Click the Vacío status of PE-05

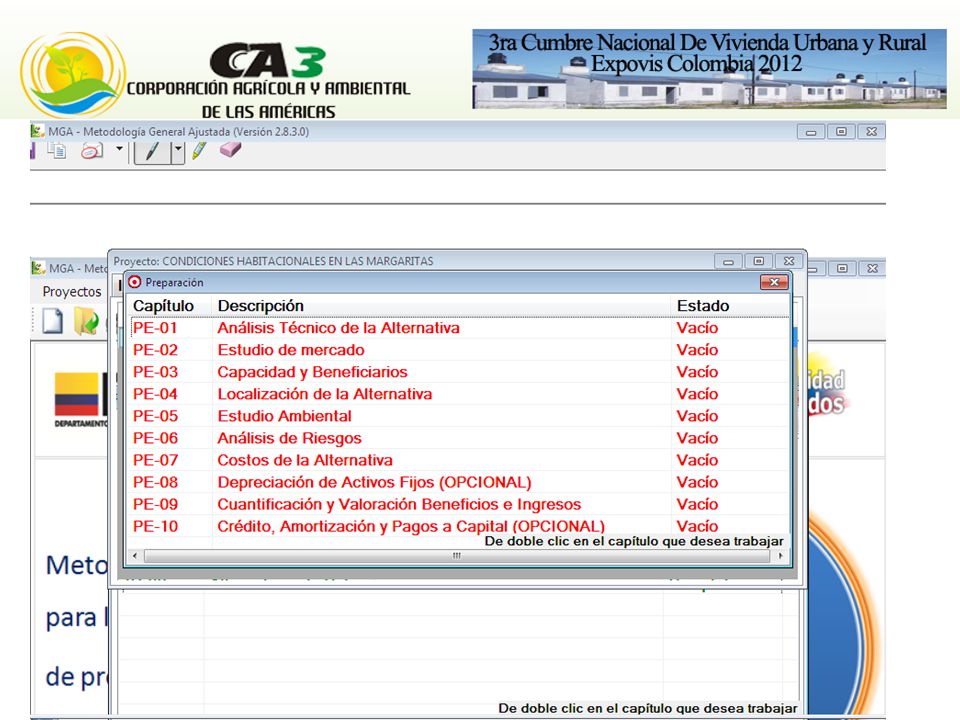[697, 416]
